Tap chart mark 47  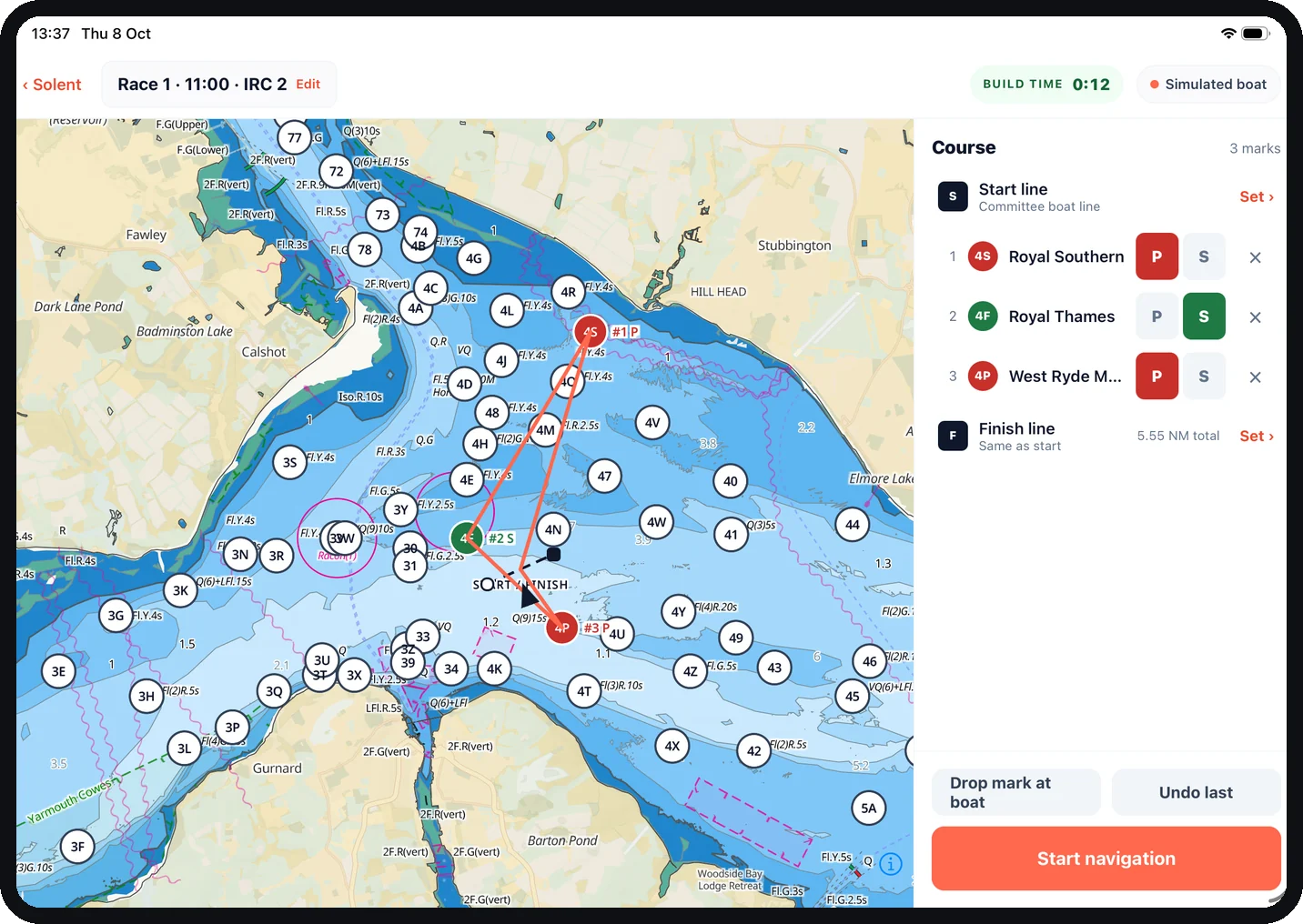click(x=604, y=476)
